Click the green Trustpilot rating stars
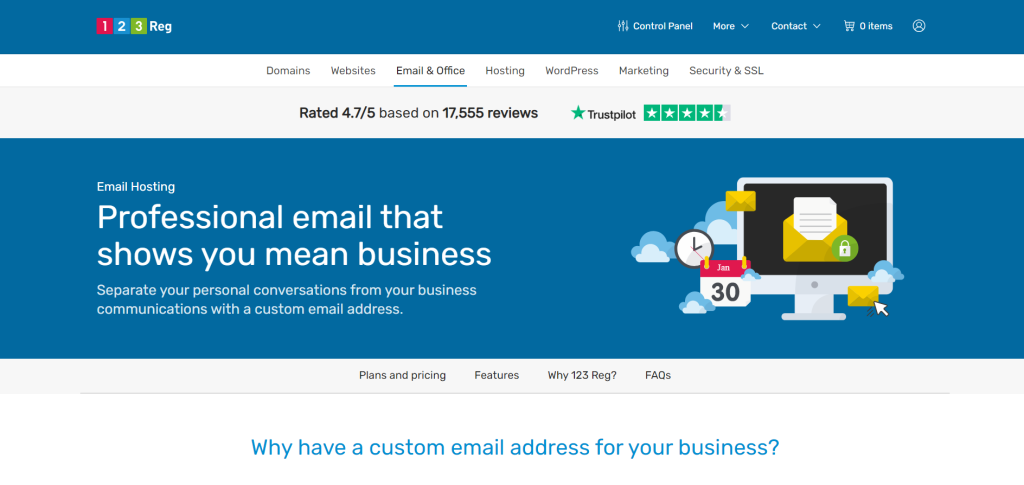1024x485 pixels. [x=687, y=113]
